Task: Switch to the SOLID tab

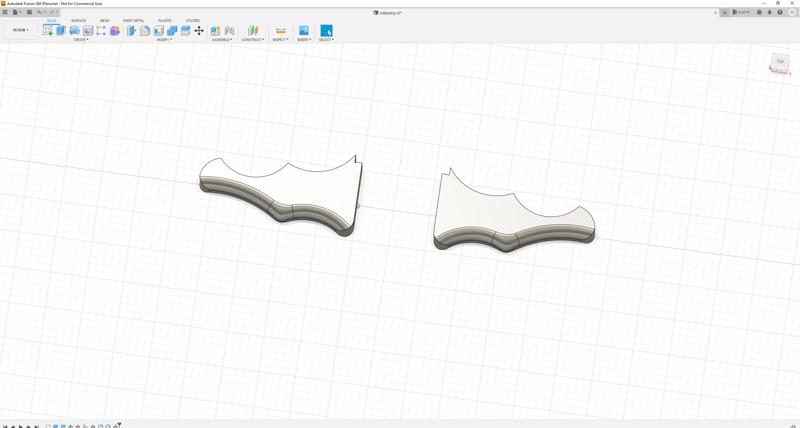Action: 52,20
